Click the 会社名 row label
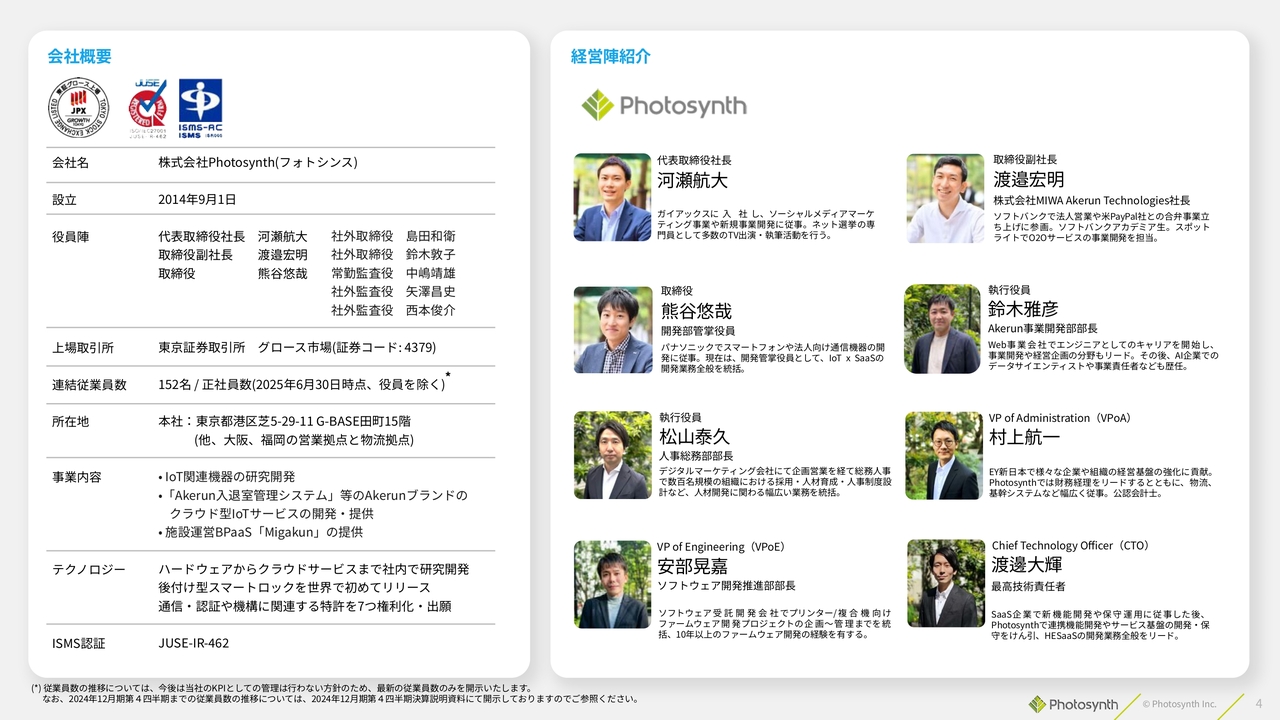 coord(70,162)
